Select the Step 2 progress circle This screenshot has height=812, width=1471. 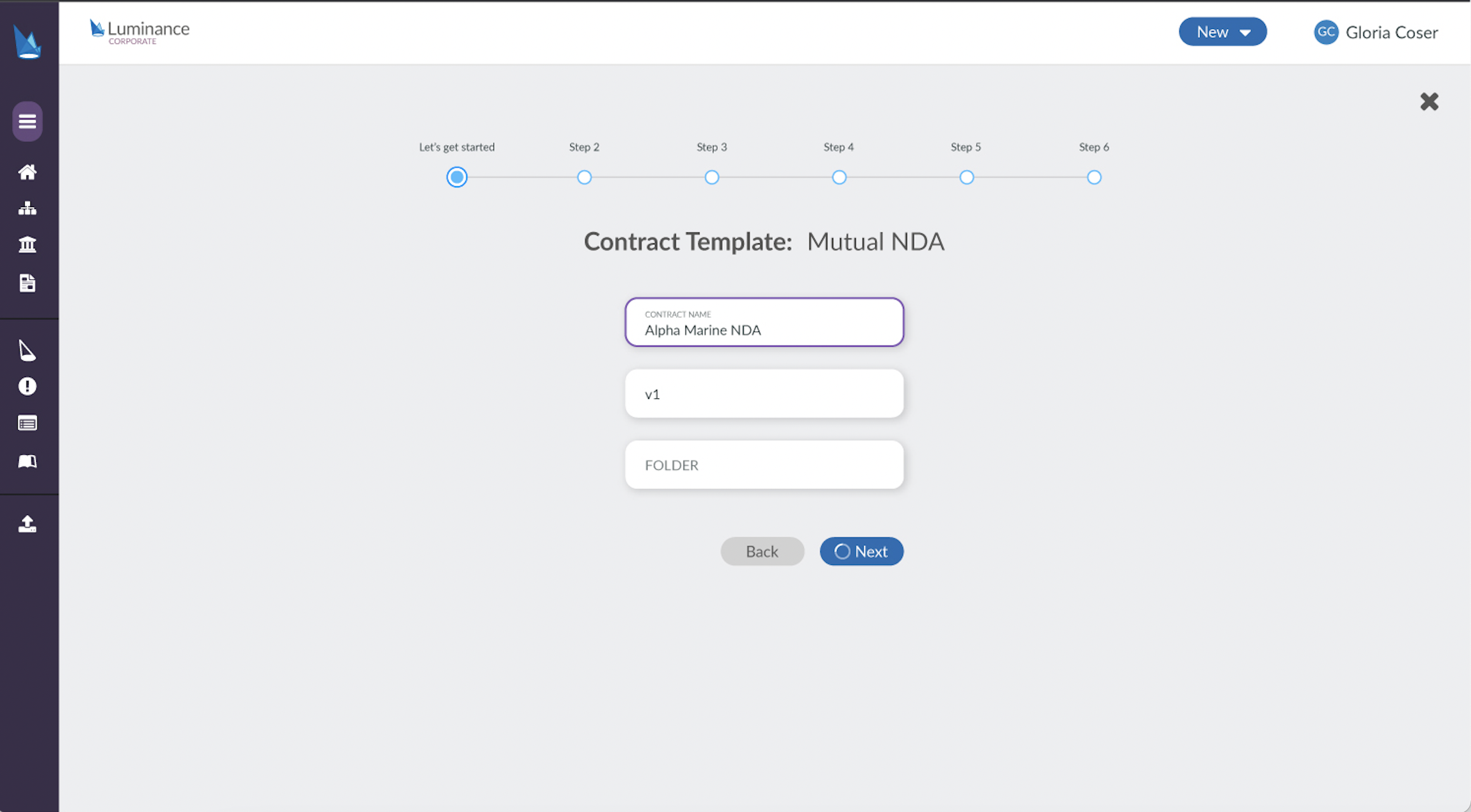(584, 177)
